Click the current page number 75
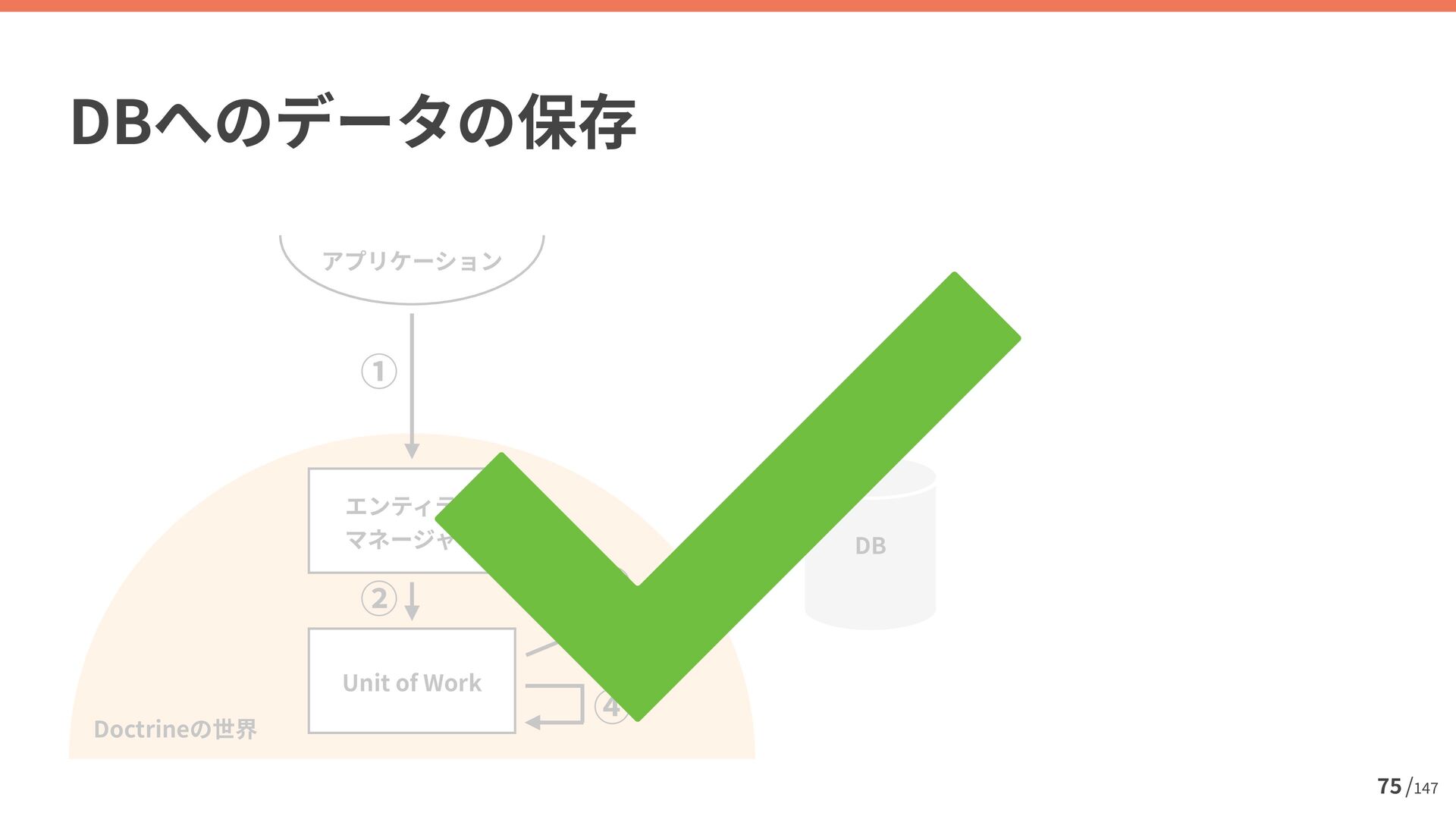This screenshot has width=1456, height=819. tap(1389, 786)
